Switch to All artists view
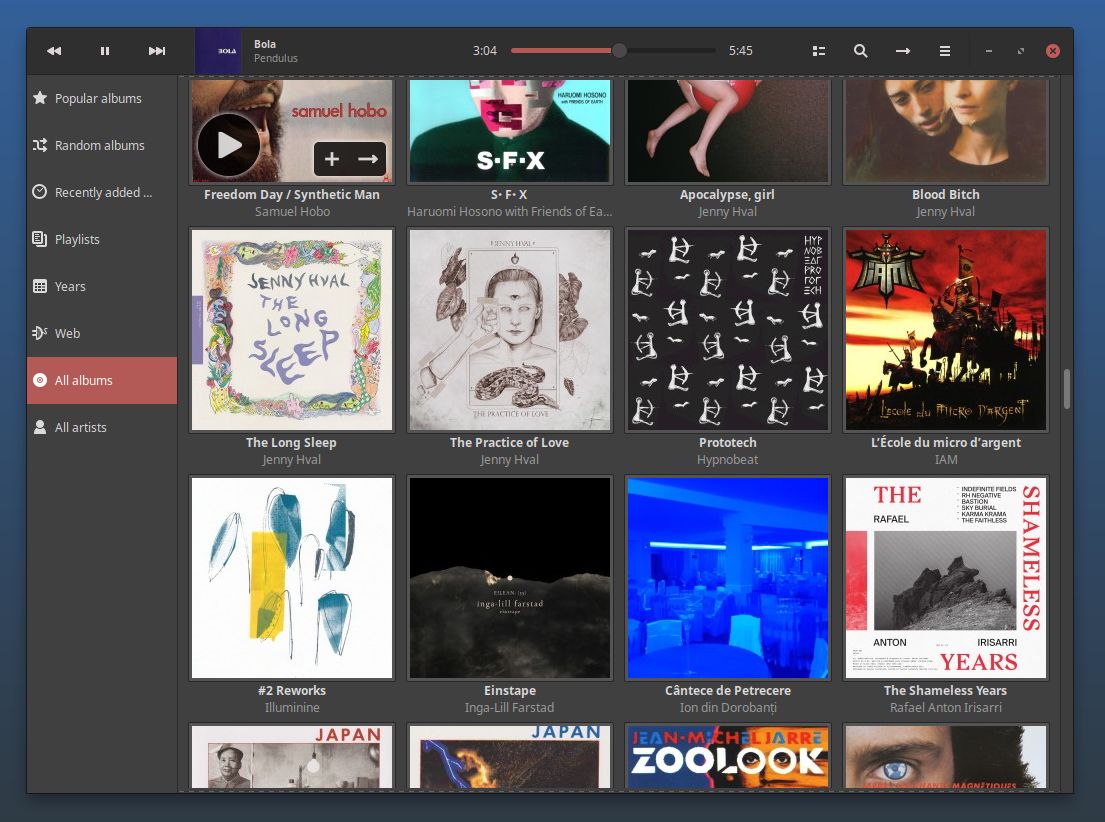The height and width of the screenshot is (822, 1105). pos(102,427)
